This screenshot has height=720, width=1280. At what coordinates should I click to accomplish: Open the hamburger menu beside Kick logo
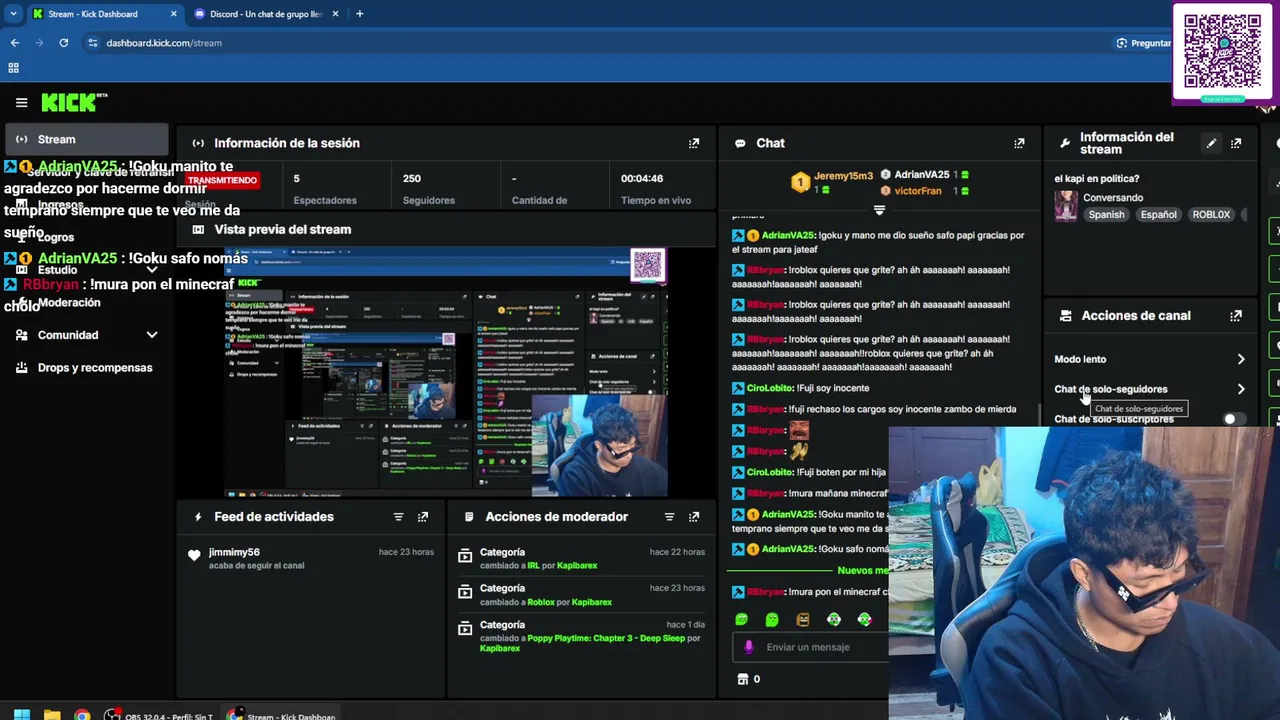click(x=21, y=102)
